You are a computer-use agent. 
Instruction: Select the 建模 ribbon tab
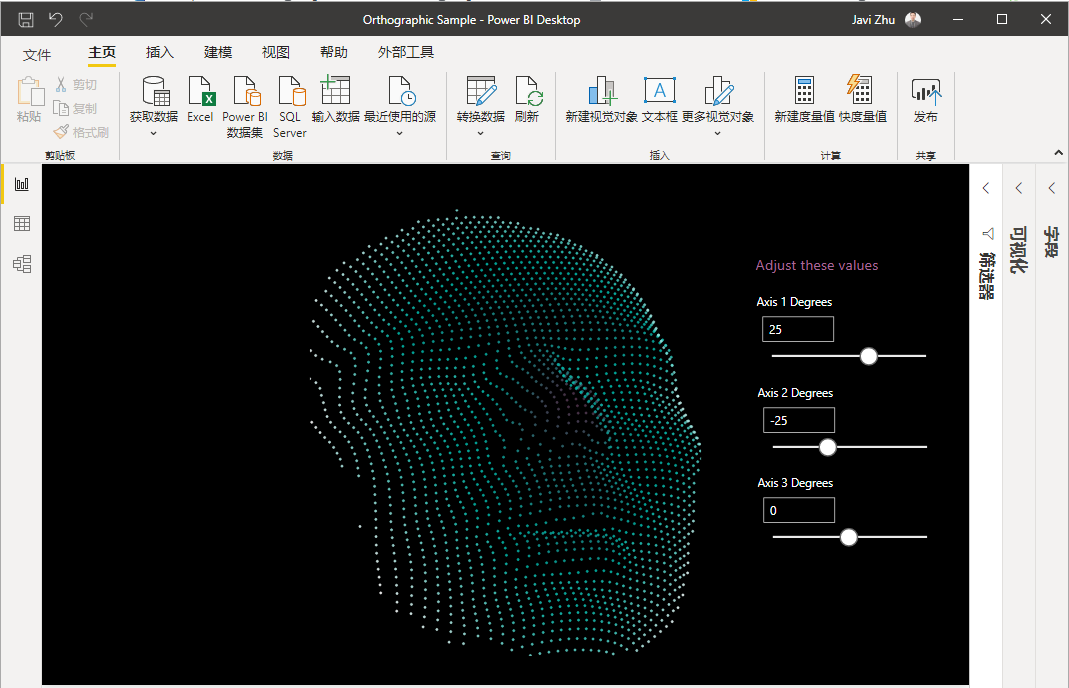coord(218,53)
